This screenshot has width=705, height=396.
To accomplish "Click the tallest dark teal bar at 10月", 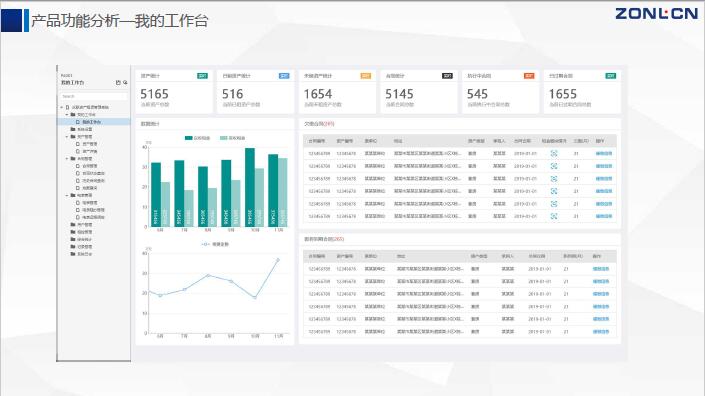I will click(250, 187).
